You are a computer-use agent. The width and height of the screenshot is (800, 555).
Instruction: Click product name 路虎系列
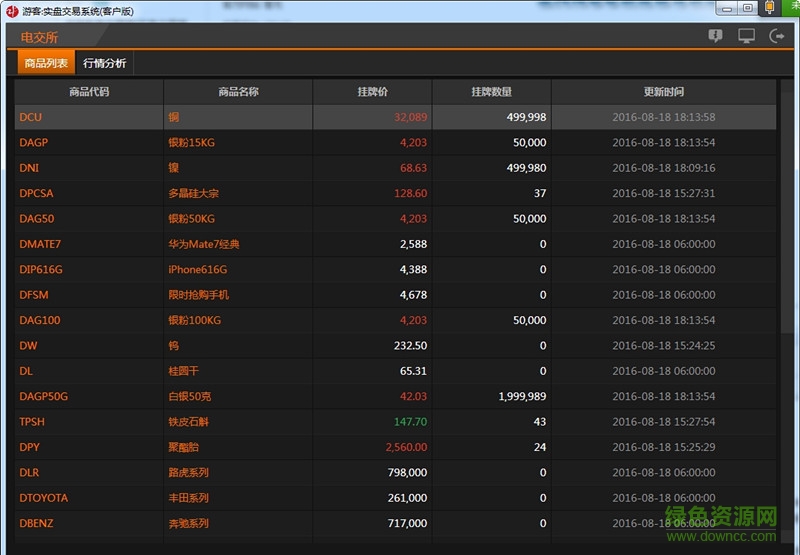pos(189,472)
